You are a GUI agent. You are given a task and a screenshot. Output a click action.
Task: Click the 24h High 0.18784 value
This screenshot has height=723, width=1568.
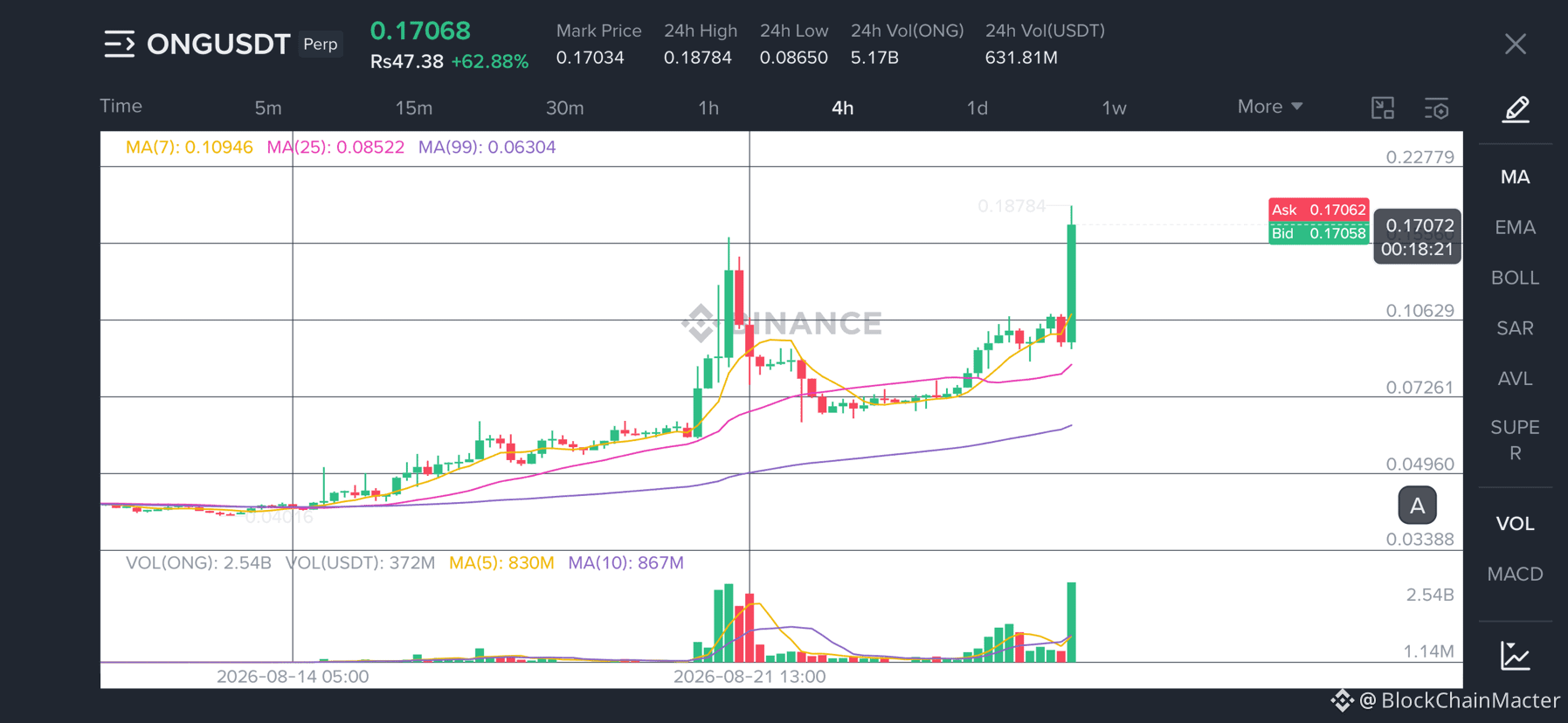point(697,58)
